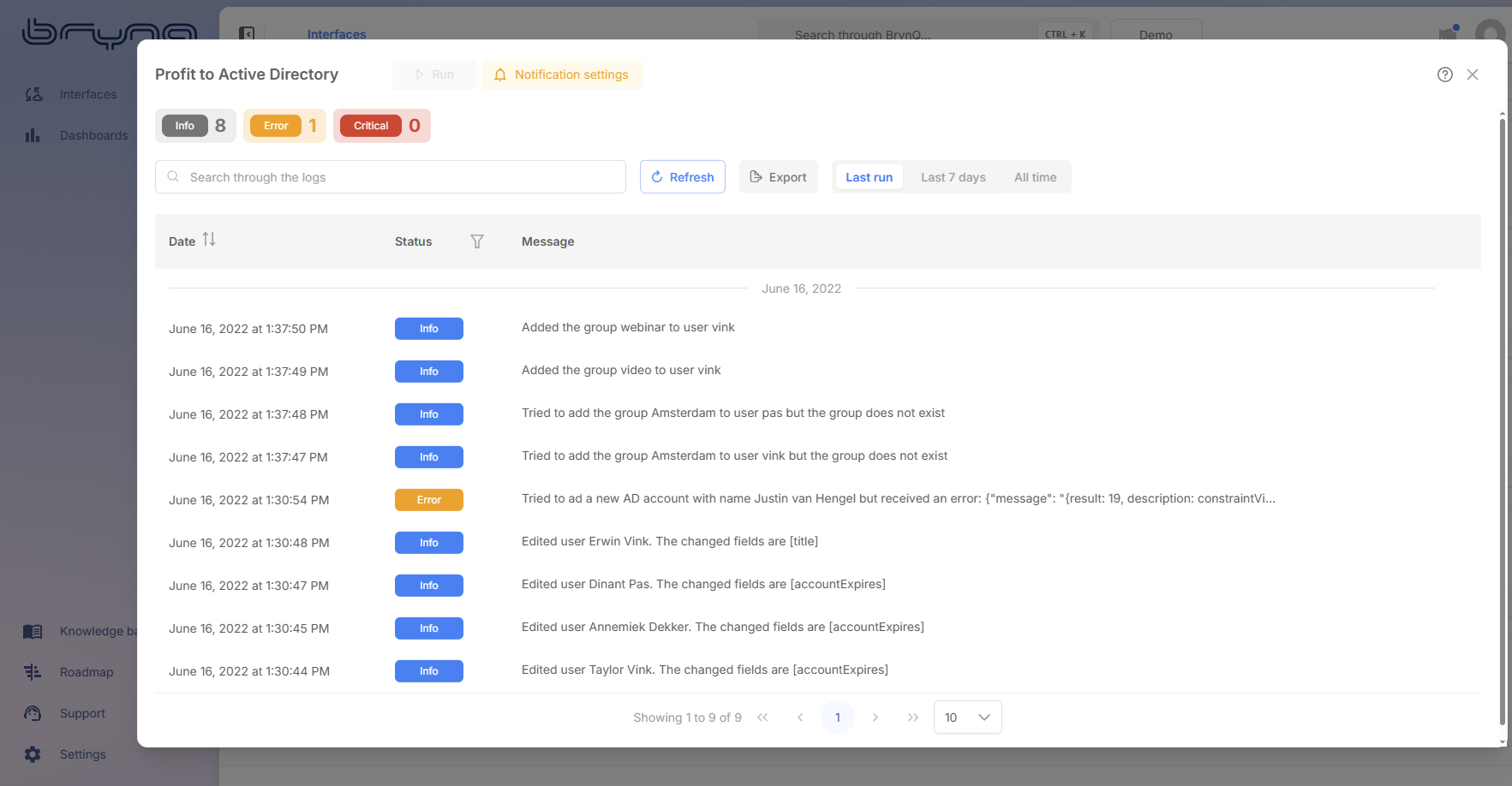This screenshot has height=786, width=1512.
Task: Click the Support headset icon
Action: pos(33,713)
